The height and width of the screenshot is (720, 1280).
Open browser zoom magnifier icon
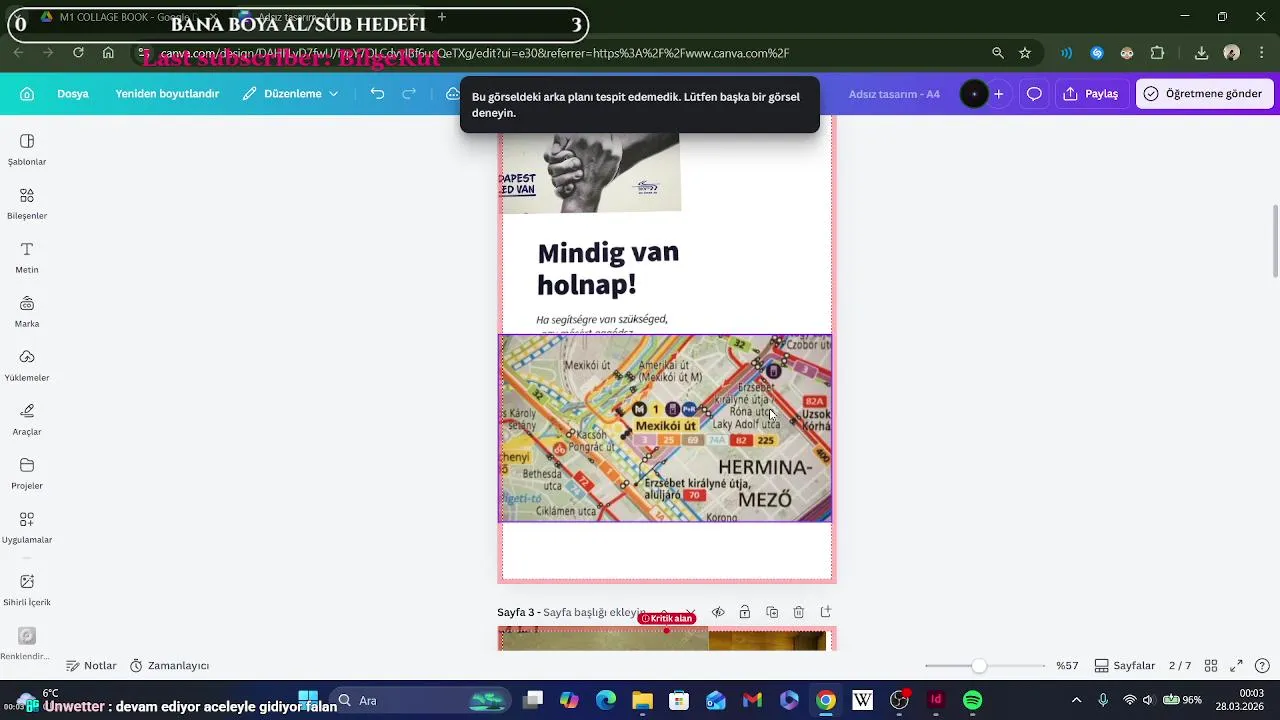[998, 53]
